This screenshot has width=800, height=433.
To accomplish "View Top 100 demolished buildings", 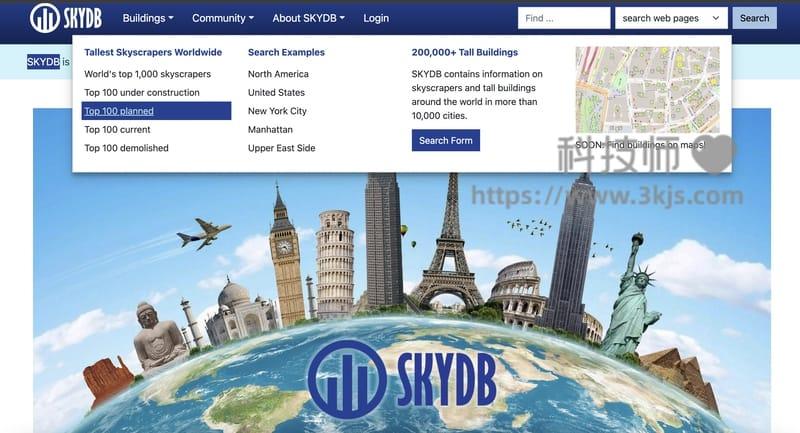I will click(126, 148).
